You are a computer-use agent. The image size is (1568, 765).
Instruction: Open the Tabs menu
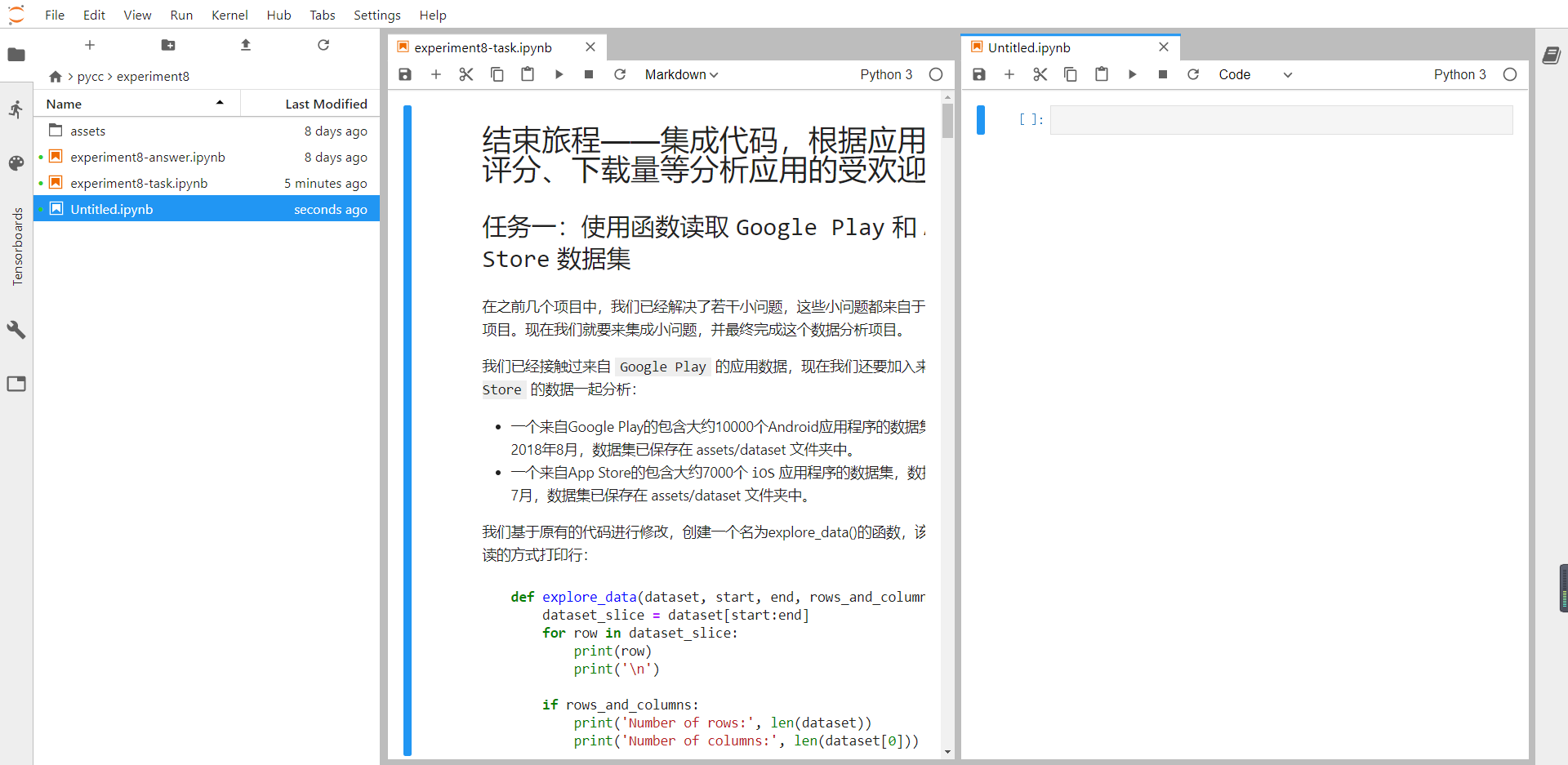point(323,15)
